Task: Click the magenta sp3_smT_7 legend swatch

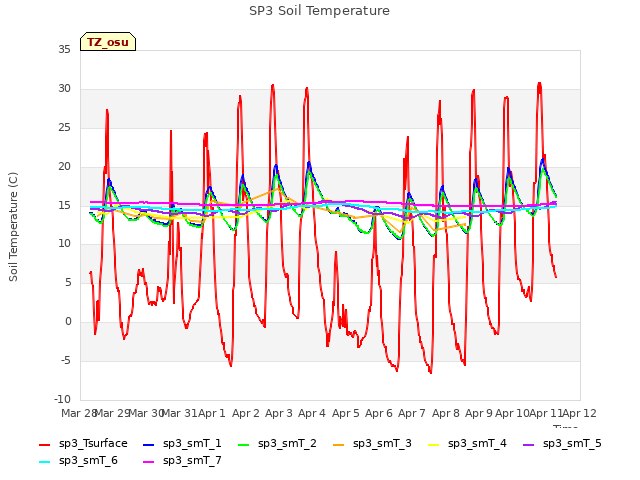Action: tap(149, 462)
